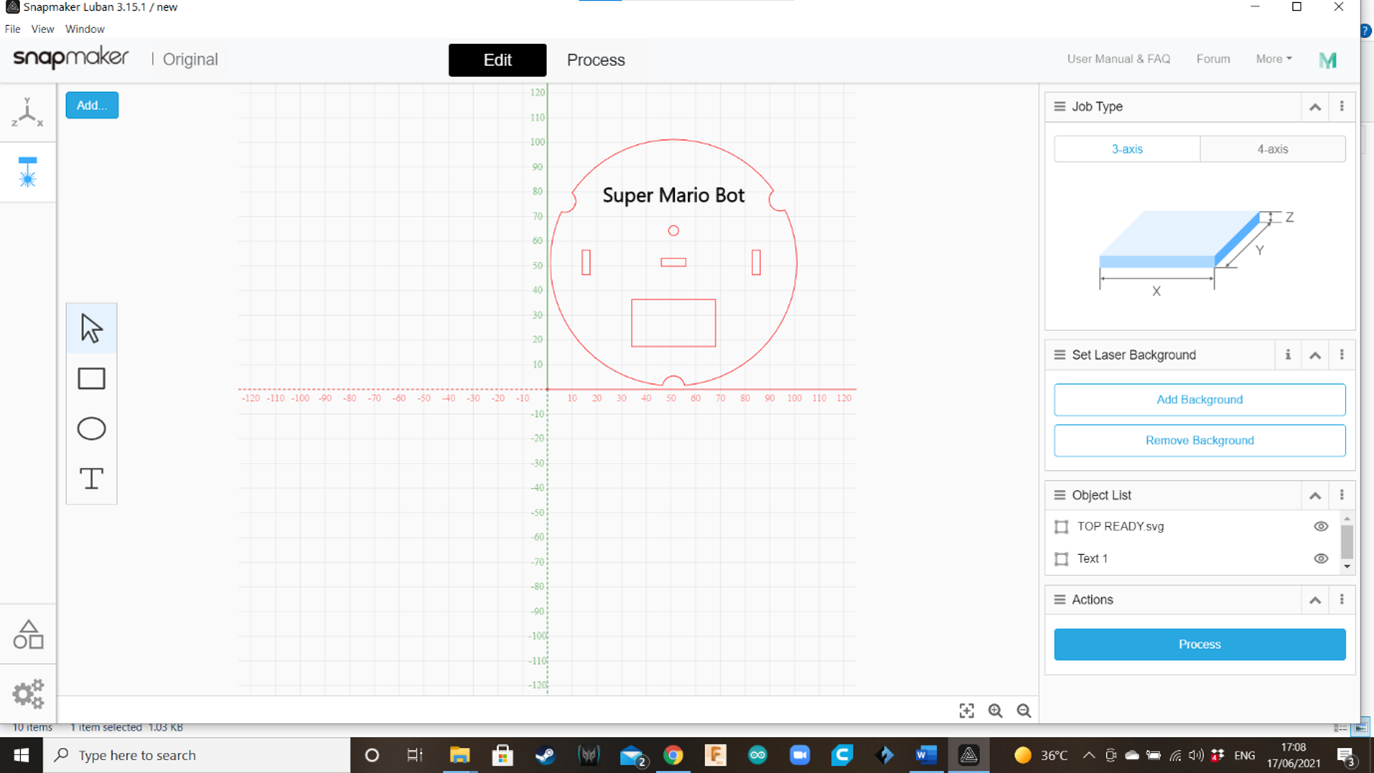Collapse the Actions panel
Viewport: 1374px width, 773px height.
coord(1315,600)
